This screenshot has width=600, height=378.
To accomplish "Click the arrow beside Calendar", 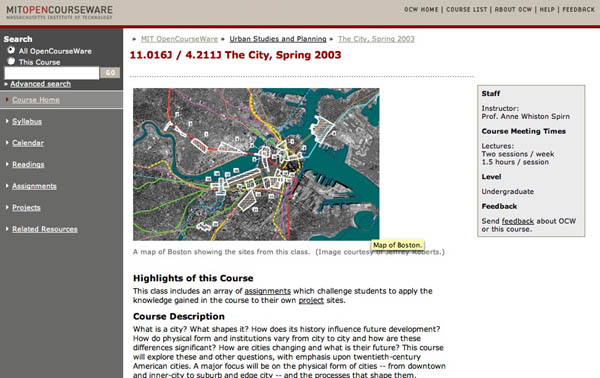I will pyautogui.click(x=7, y=142).
